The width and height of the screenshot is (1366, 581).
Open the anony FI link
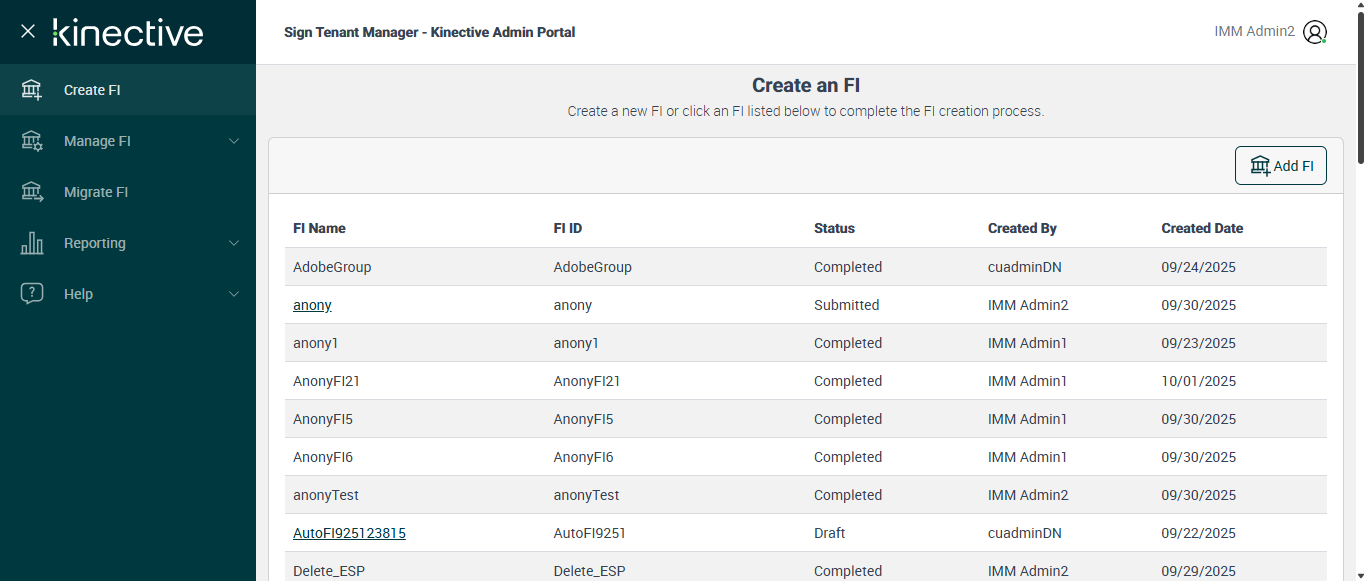click(x=312, y=305)
